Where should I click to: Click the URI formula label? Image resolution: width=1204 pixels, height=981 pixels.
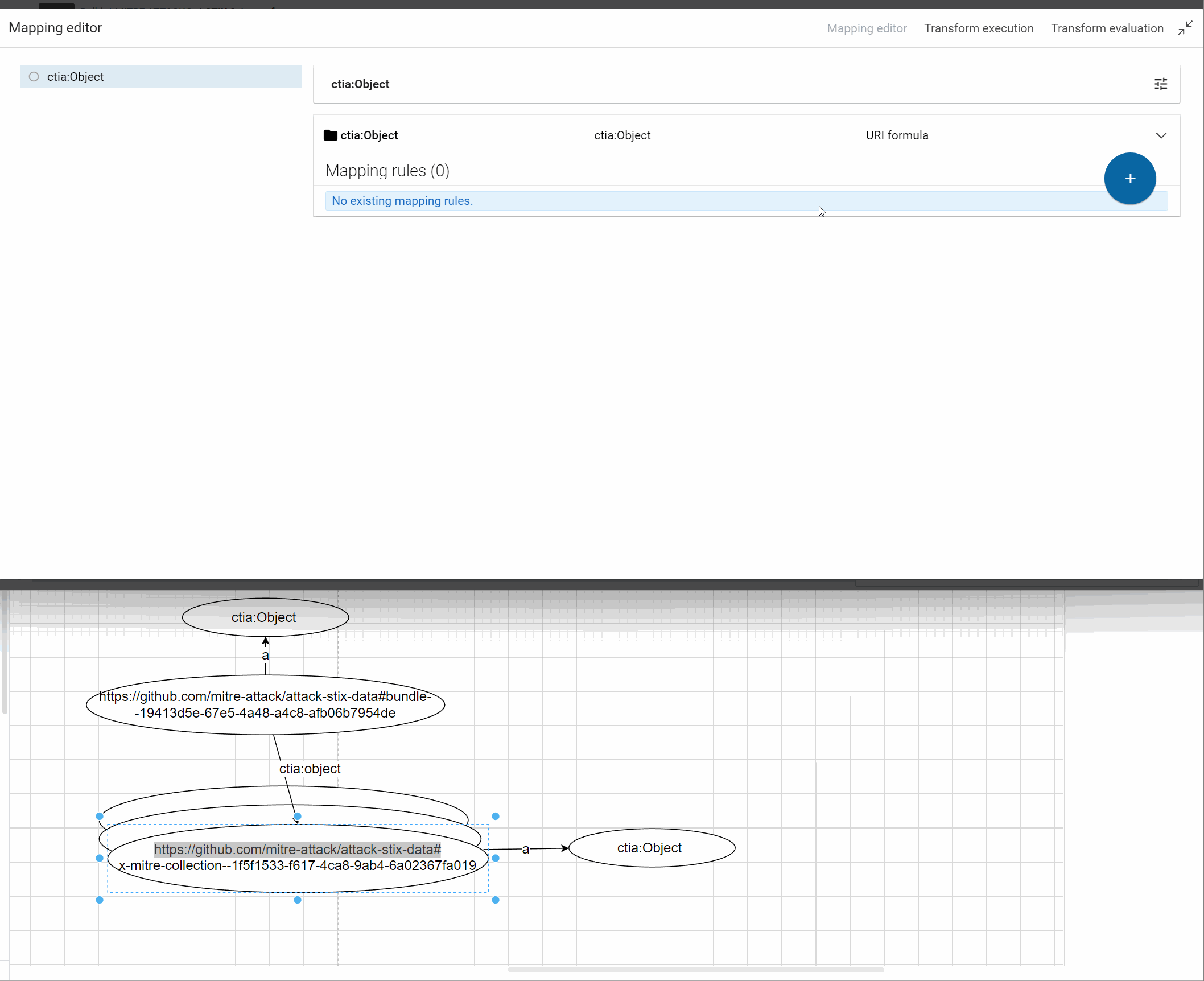[x=897, y=135]
